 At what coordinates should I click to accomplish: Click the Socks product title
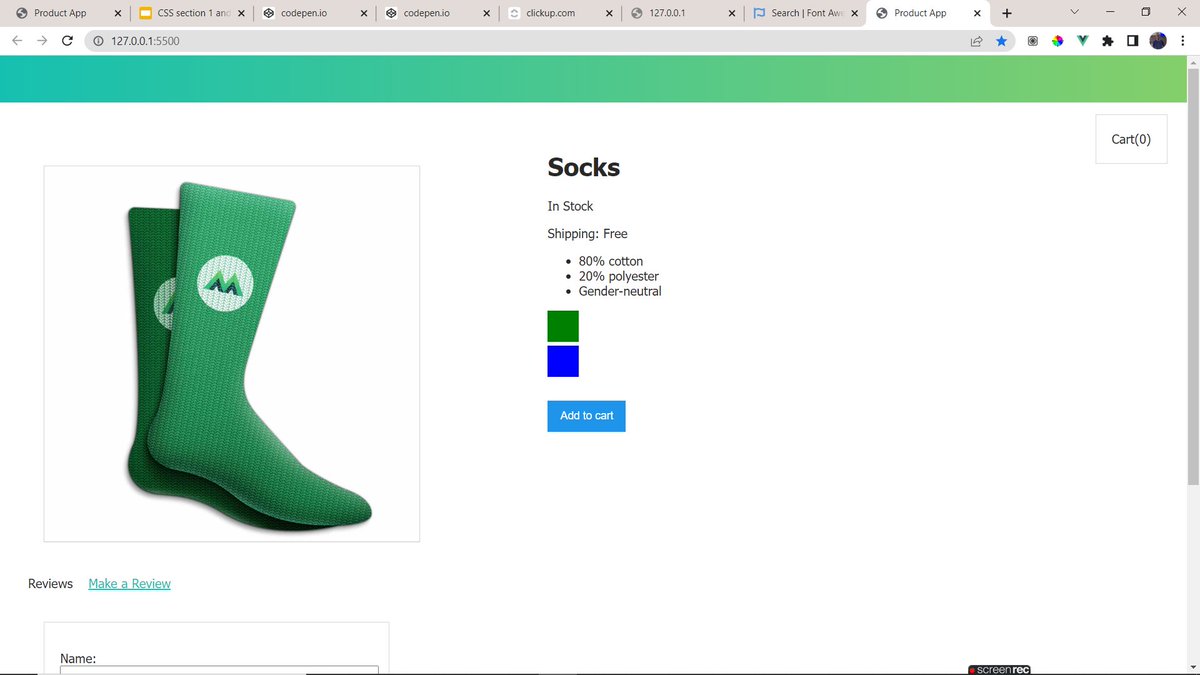click(x=584, y=168)
